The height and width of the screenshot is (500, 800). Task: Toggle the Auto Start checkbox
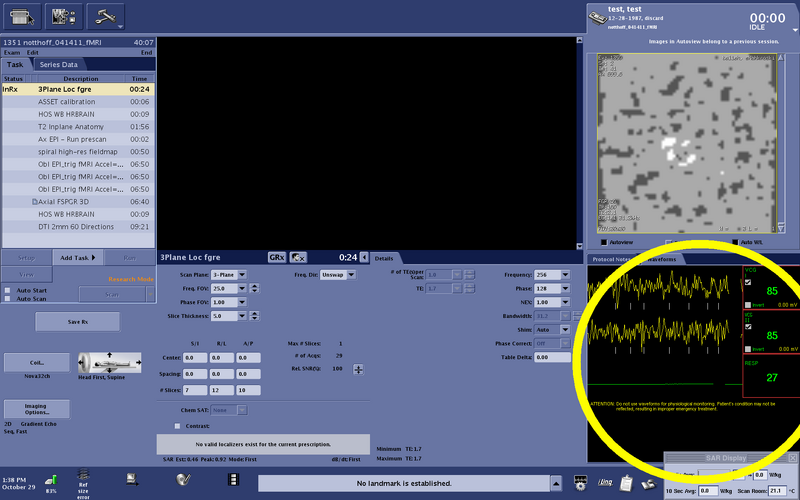[8, 290]
